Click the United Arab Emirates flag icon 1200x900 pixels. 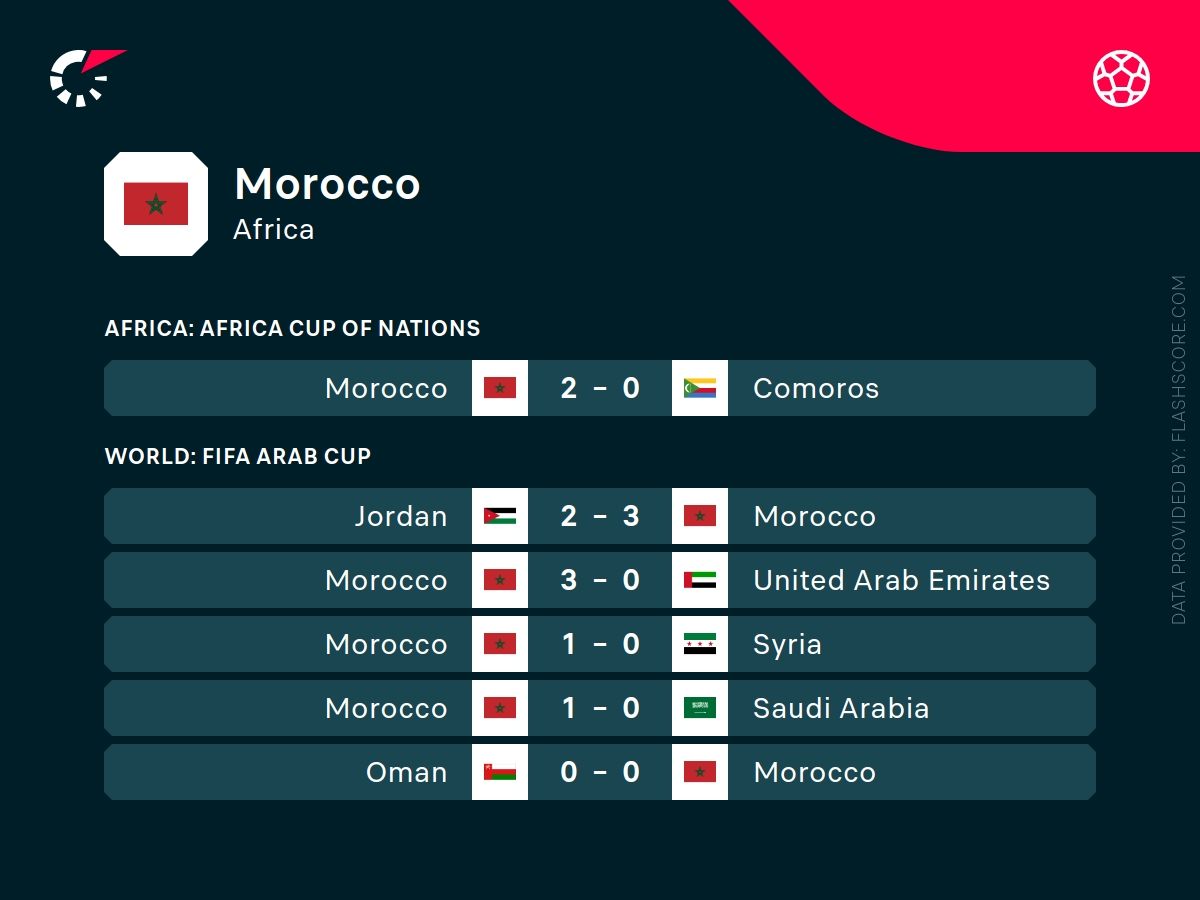coord(700,580)
